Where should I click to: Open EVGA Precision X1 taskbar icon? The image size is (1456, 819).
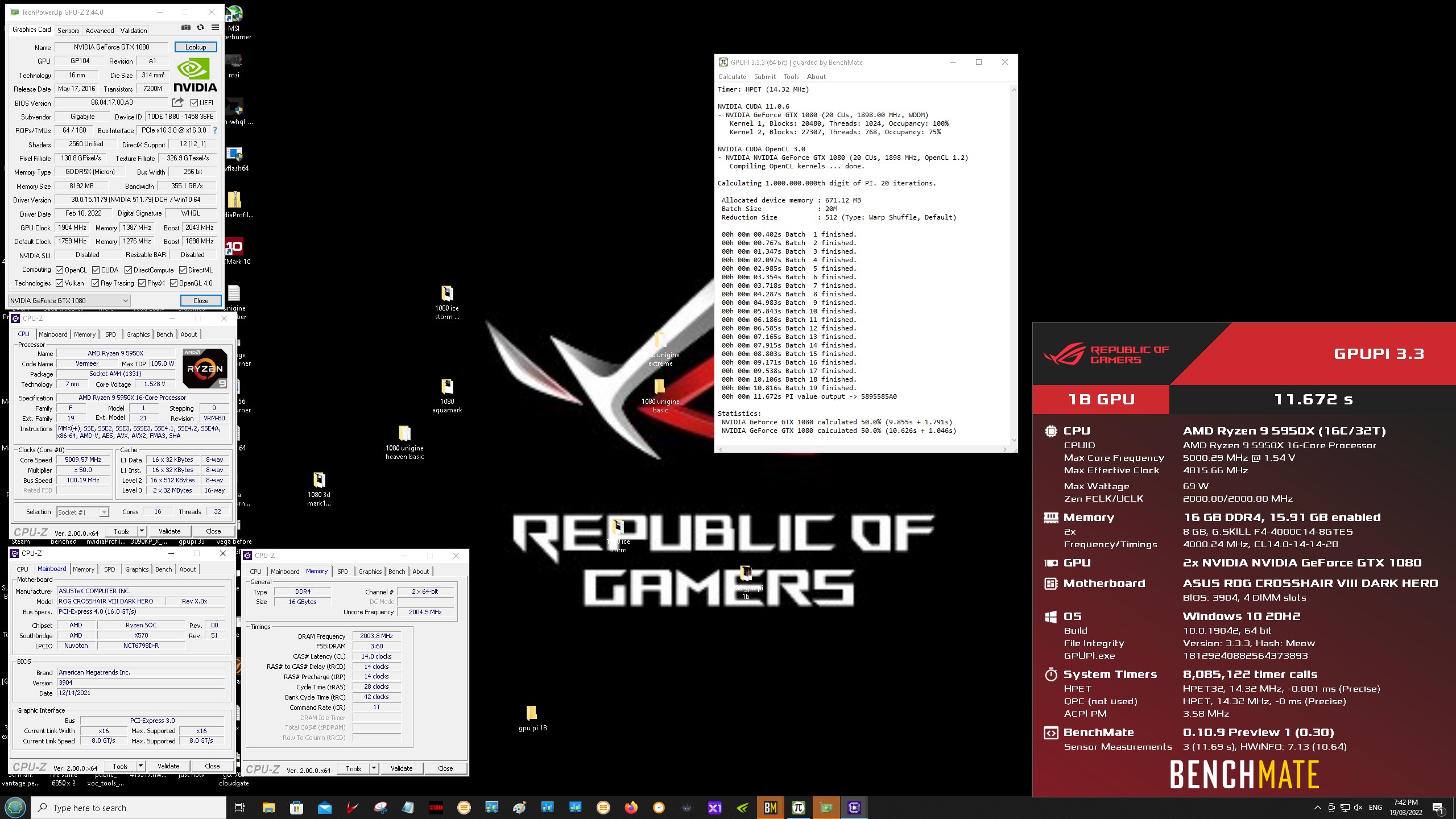pyautogui.click(x=714, y=808)
